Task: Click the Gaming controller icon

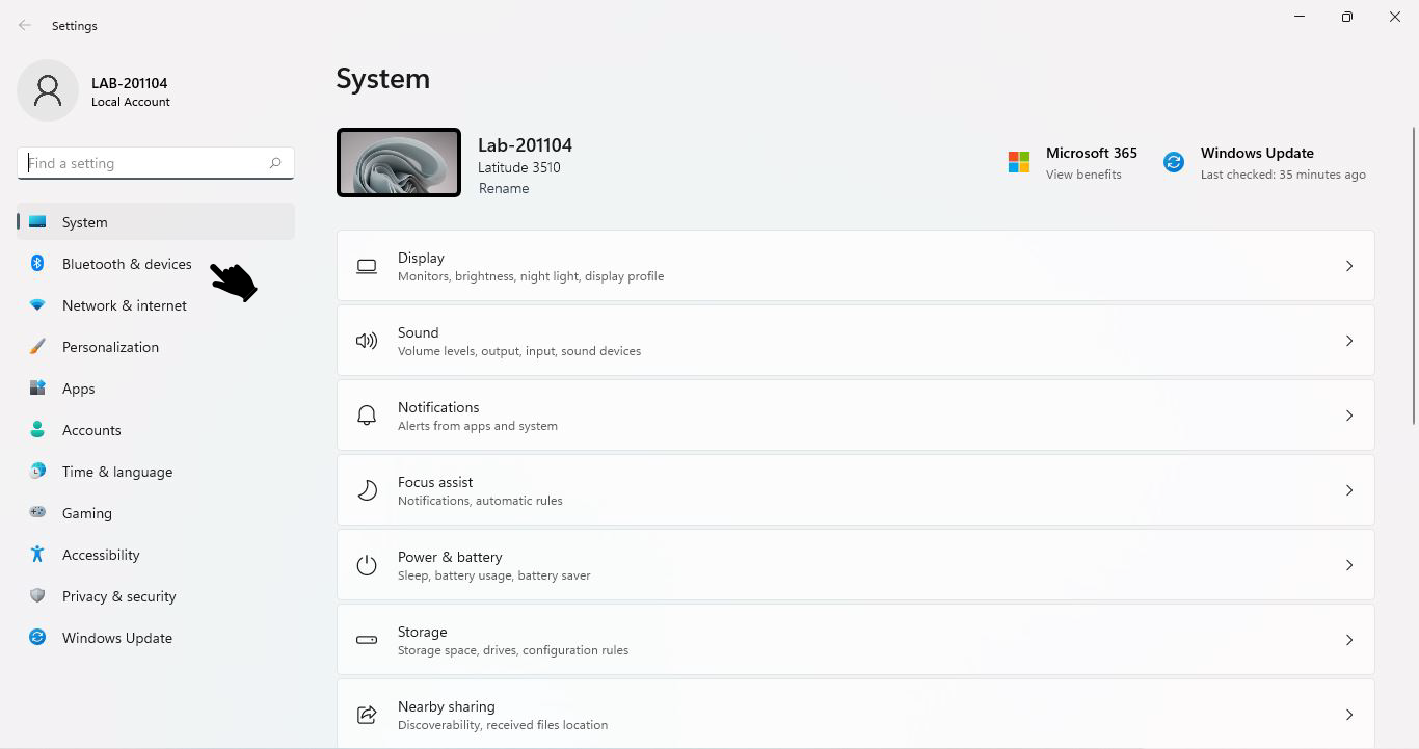Action: point(38,512)
